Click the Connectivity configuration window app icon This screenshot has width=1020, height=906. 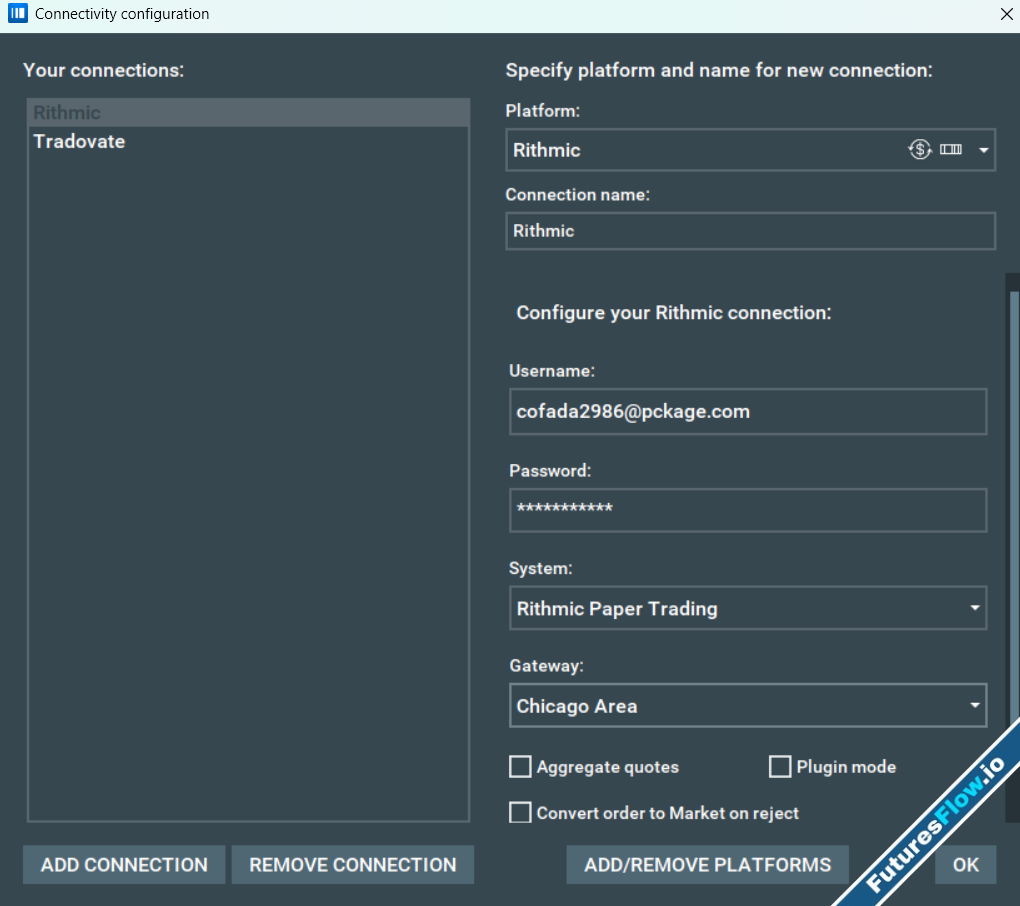[17, 14]
